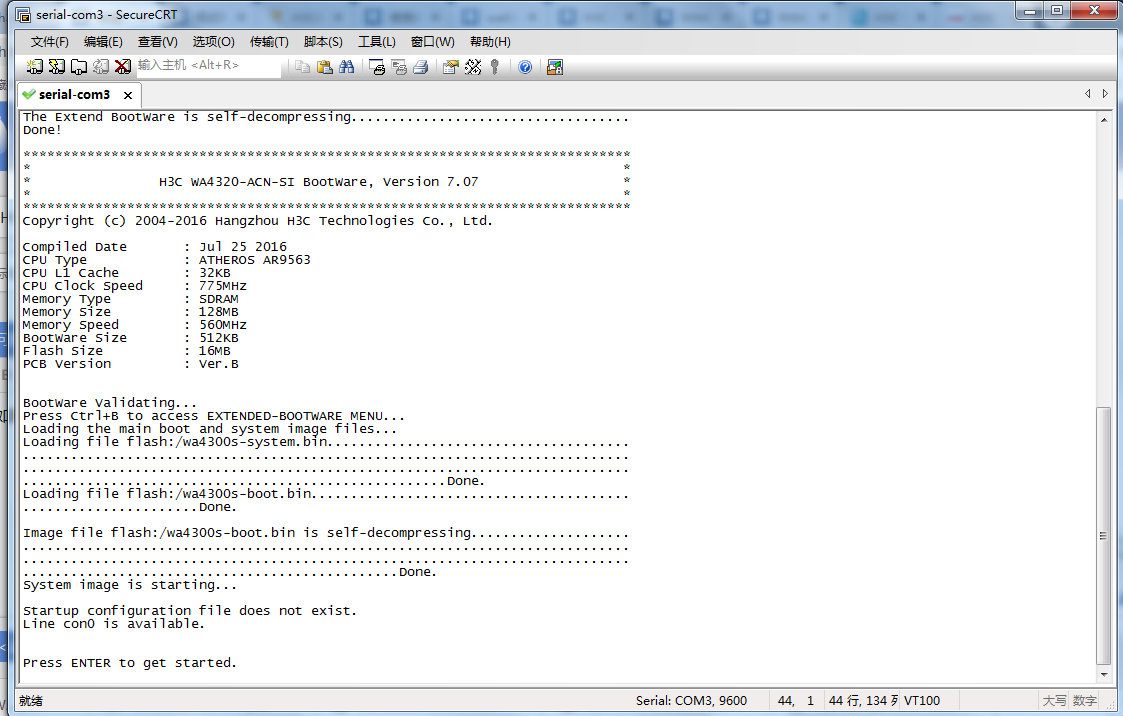Click the Copy toolbar icon
The image size is (1123, 716).
[302, 67]
